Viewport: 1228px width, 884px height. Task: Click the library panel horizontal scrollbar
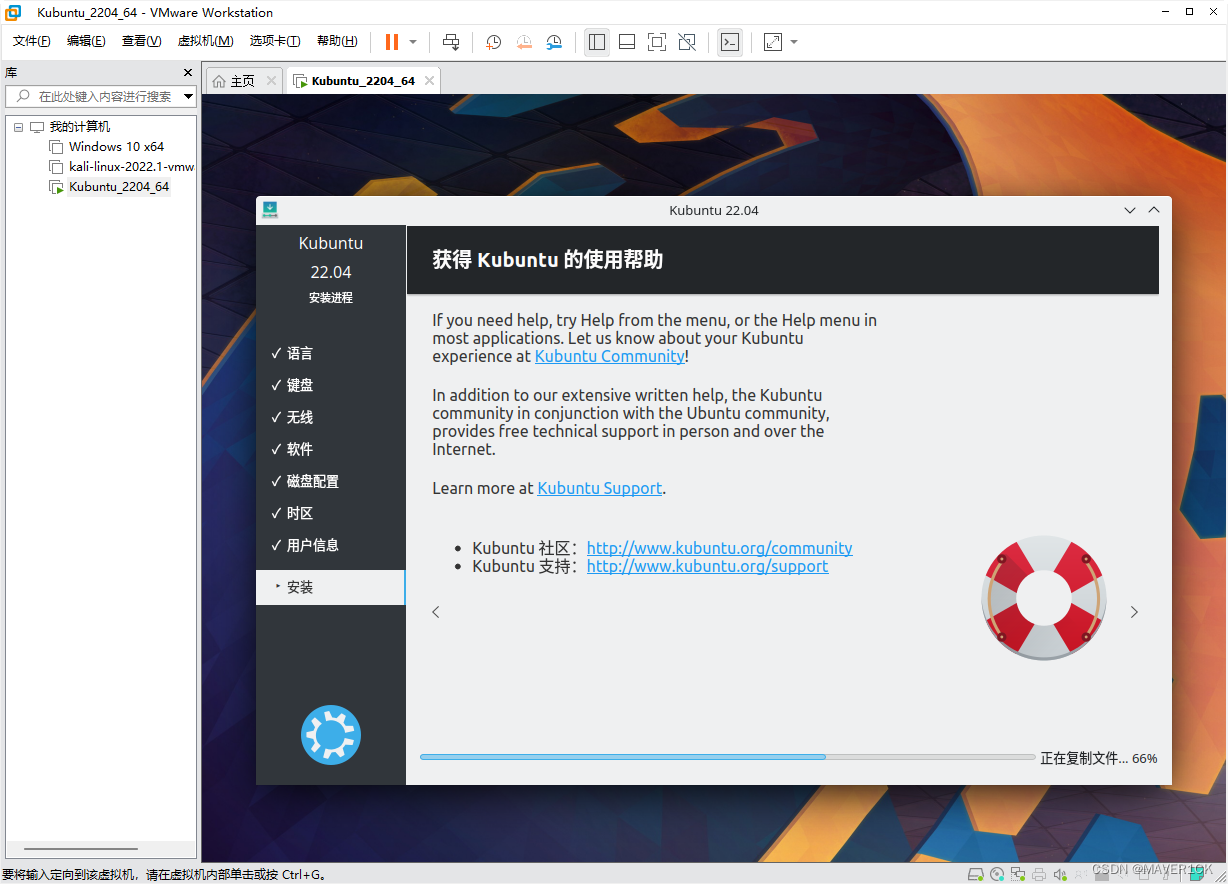(80, 848)
